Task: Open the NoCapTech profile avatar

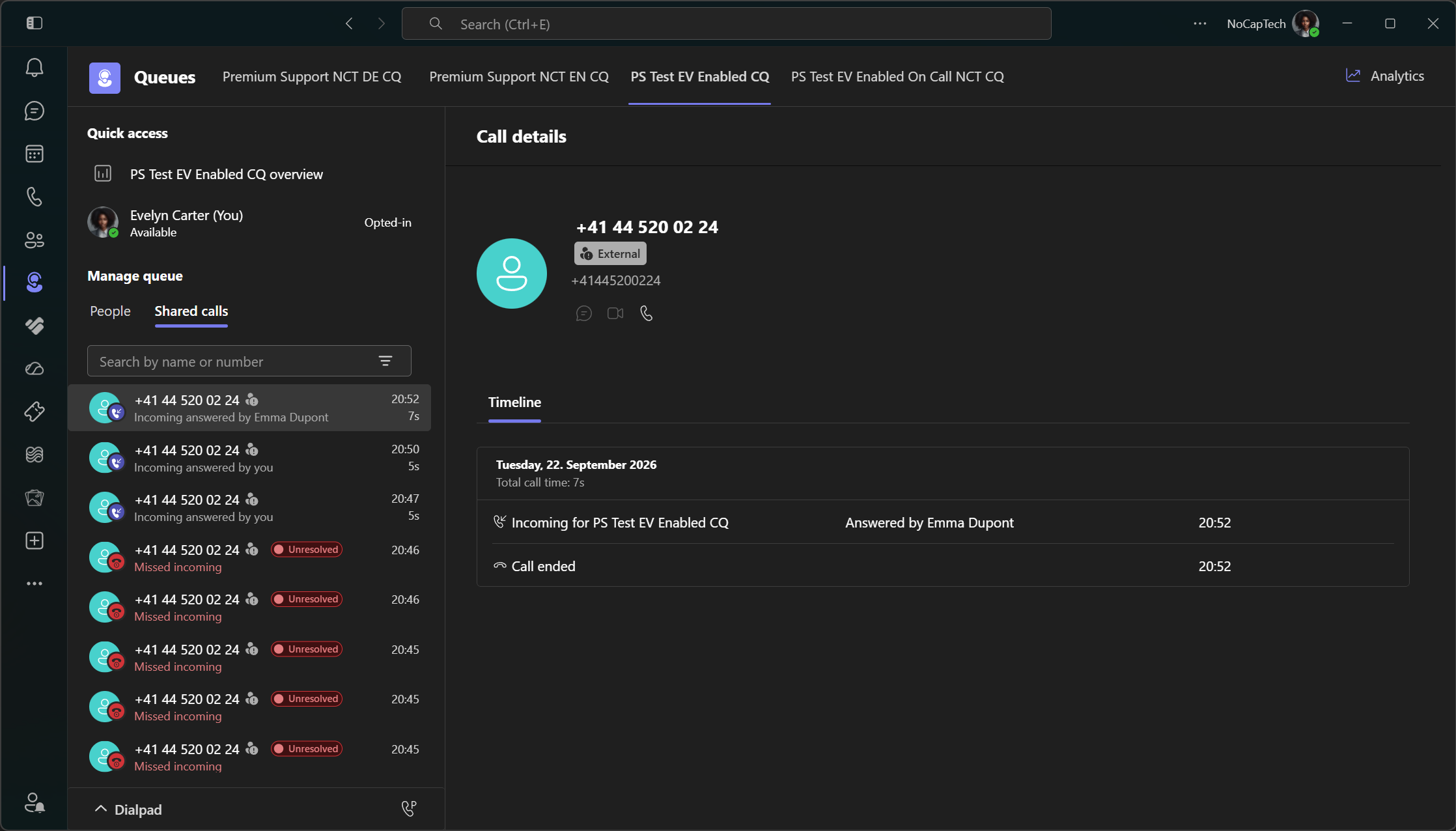Action: (1306, 24)
